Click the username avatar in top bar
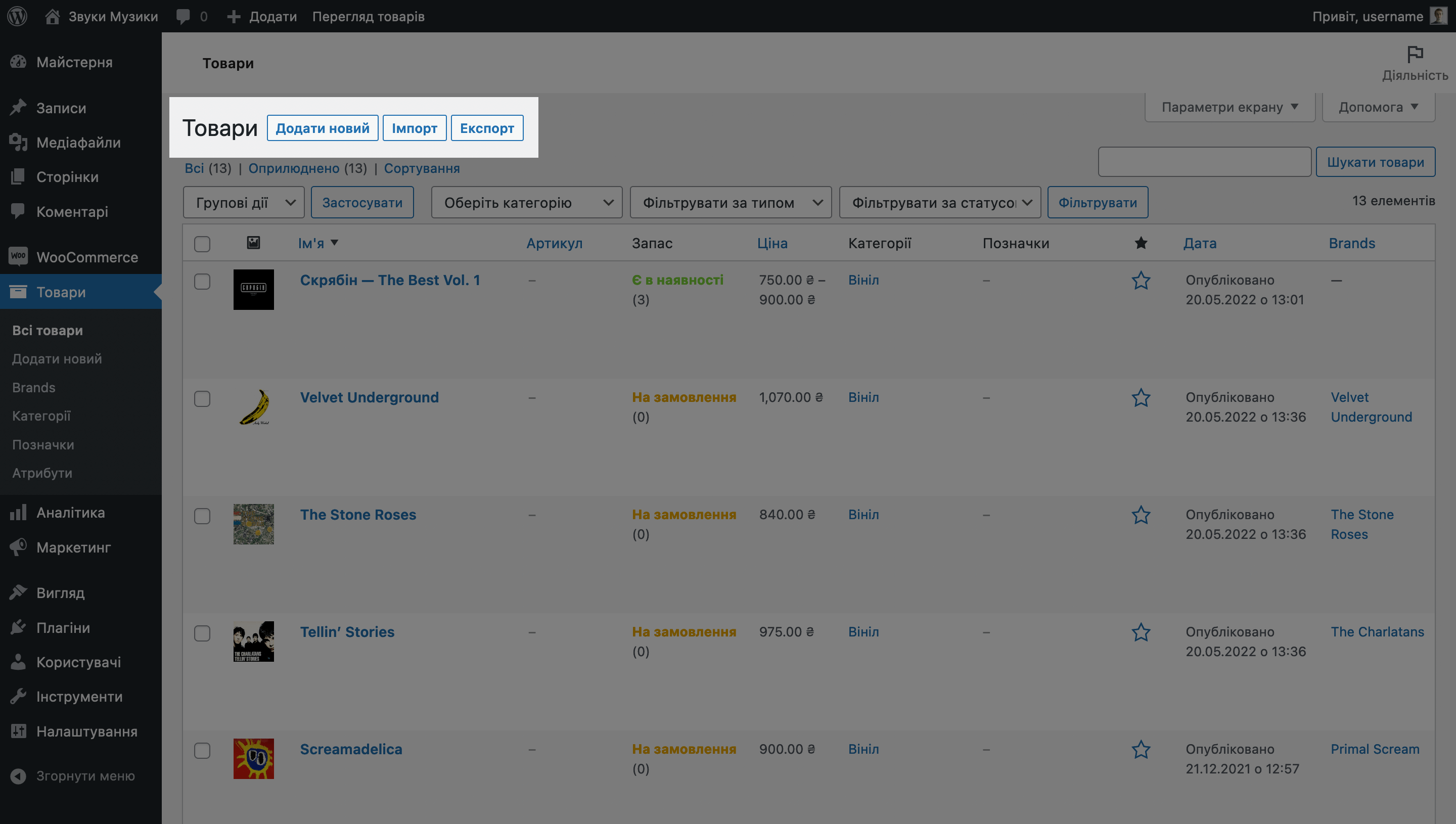The image size is (1456, 824). click(x=1438, y=16)
